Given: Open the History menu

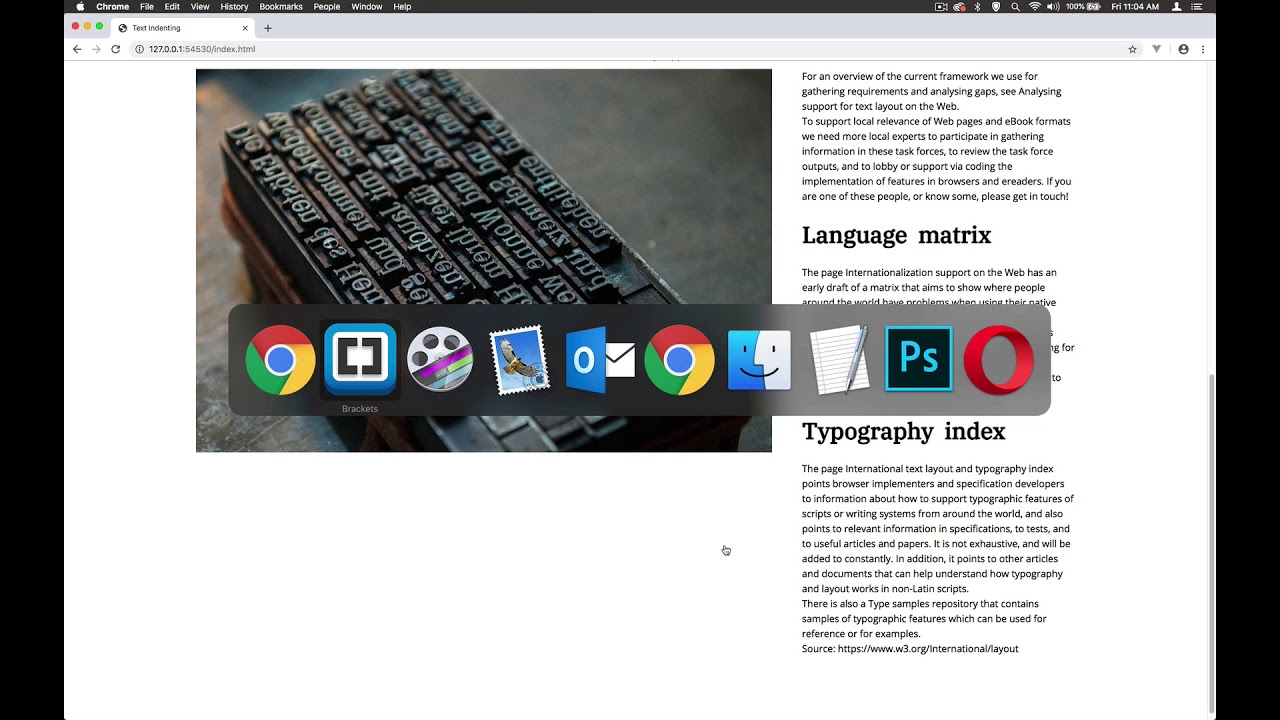Looking at the screenshot, I should pyautogui.click(x=234, y=7).
